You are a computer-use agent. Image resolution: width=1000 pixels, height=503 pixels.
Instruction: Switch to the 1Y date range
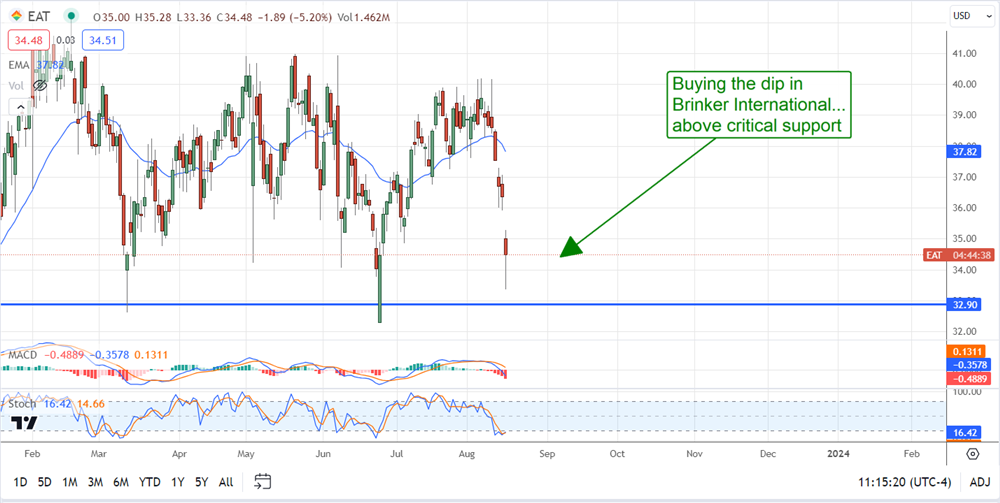(177, 482)
